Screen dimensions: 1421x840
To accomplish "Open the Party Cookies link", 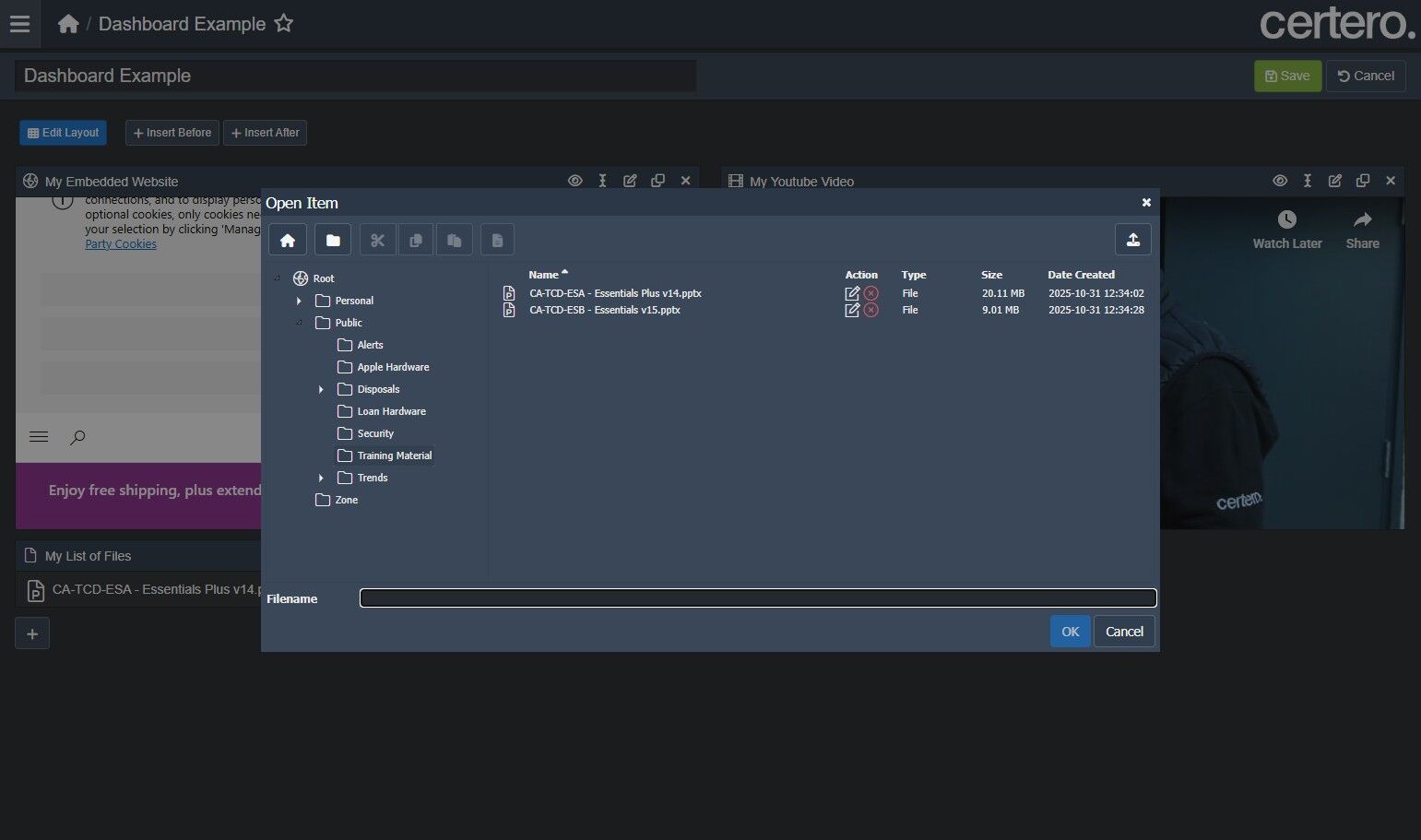I will (121, 244).
